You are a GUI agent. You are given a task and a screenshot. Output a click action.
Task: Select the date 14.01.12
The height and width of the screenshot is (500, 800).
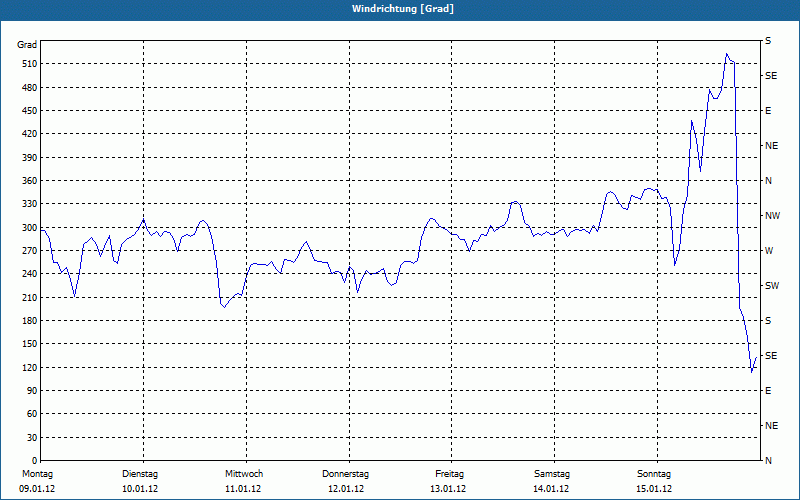point(551,489)
